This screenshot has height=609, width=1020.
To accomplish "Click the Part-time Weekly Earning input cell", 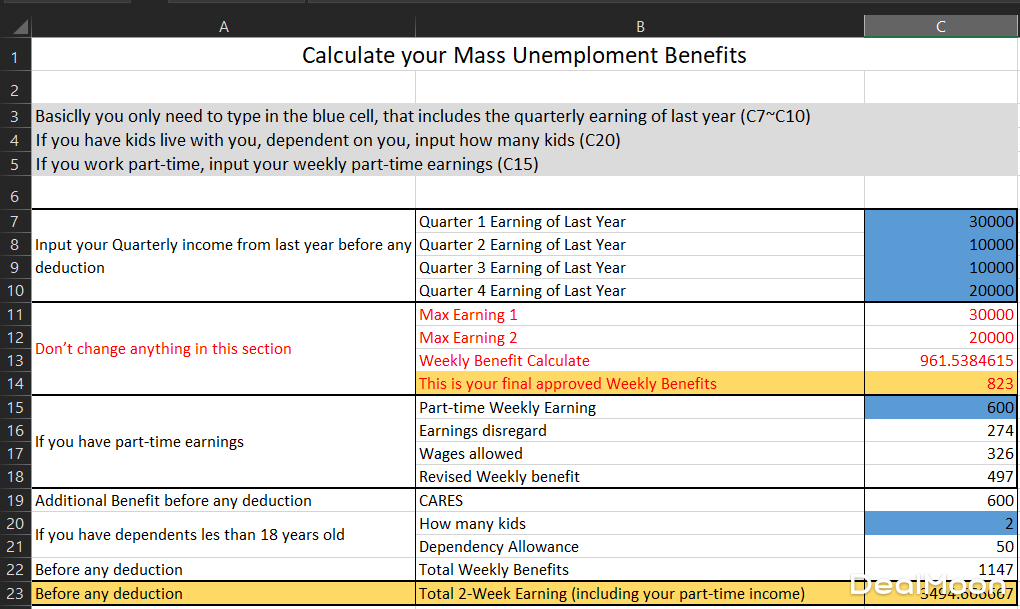I will (941, 407).
